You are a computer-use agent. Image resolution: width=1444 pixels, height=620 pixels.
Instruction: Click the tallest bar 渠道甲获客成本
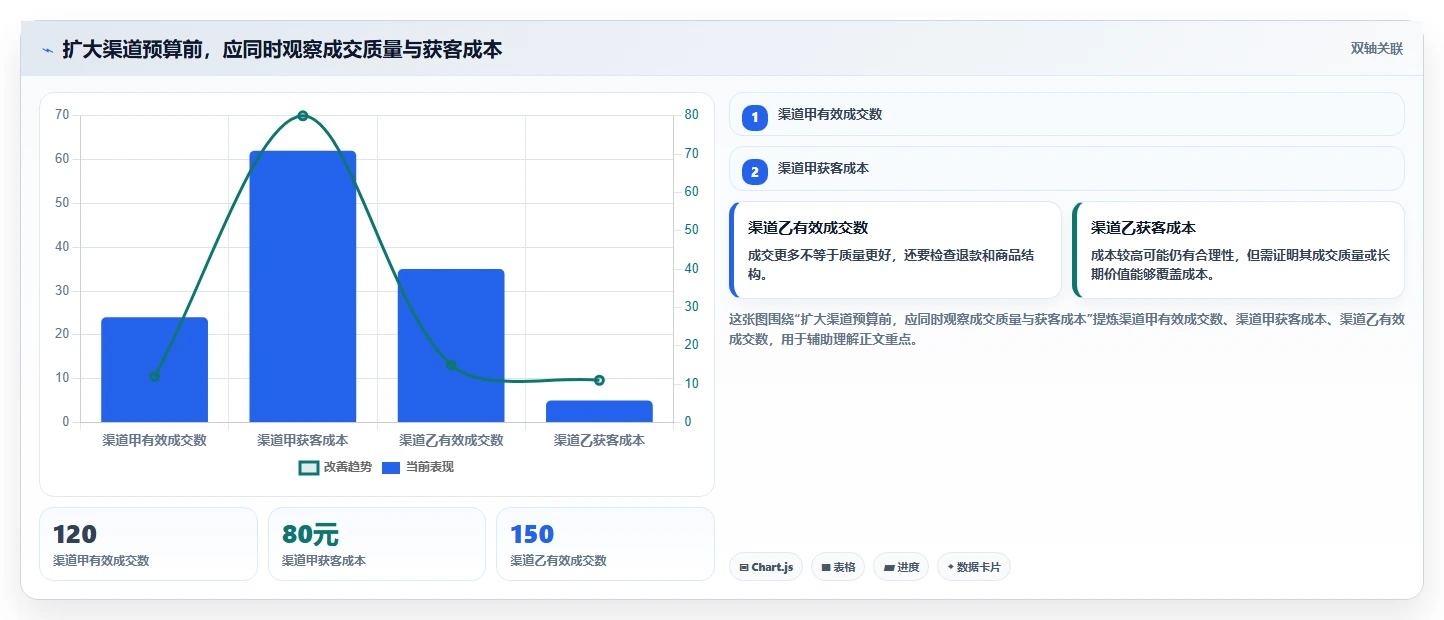pyautogui.click(x=303, y=286)
